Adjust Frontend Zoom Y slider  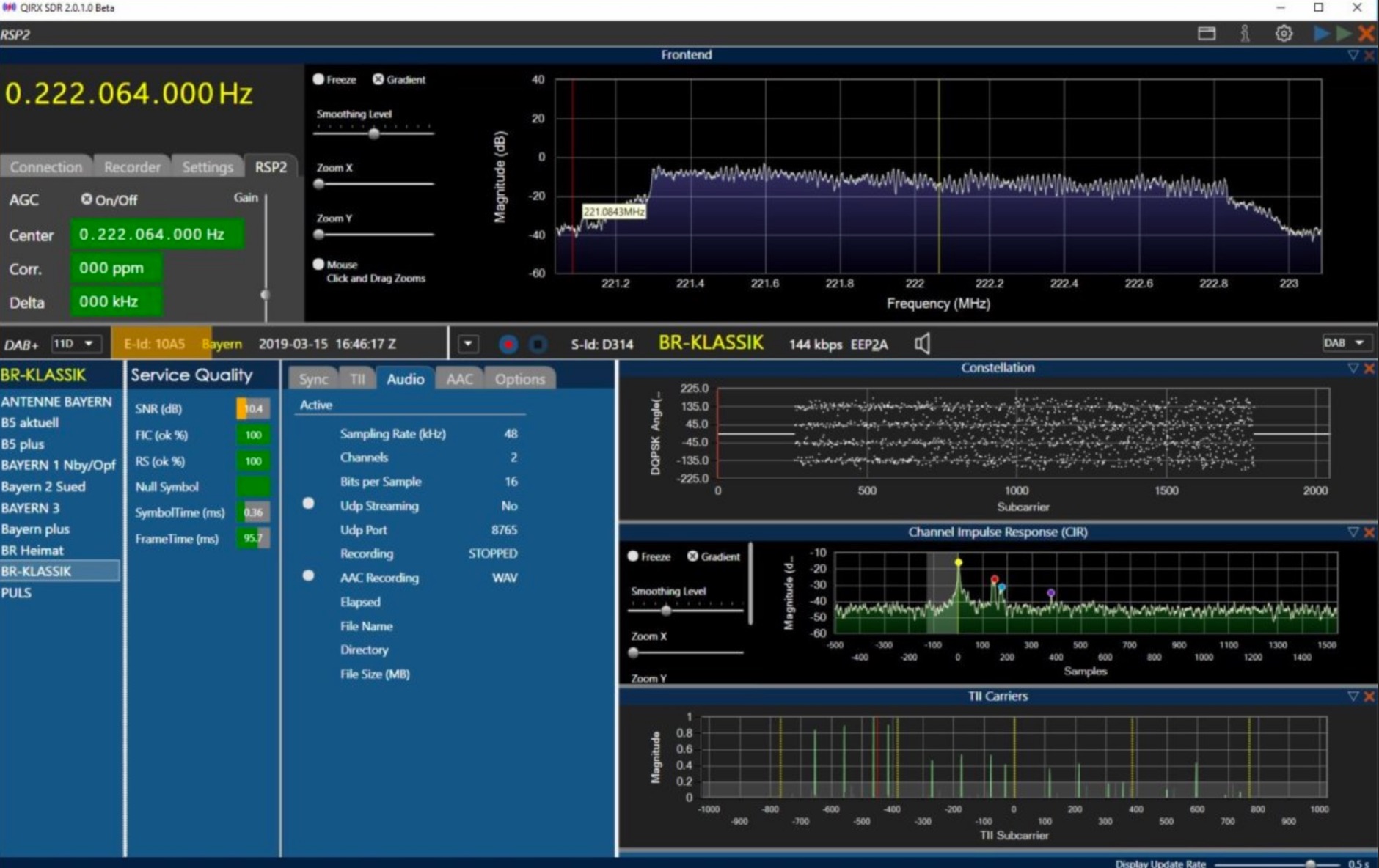point(319,235)
